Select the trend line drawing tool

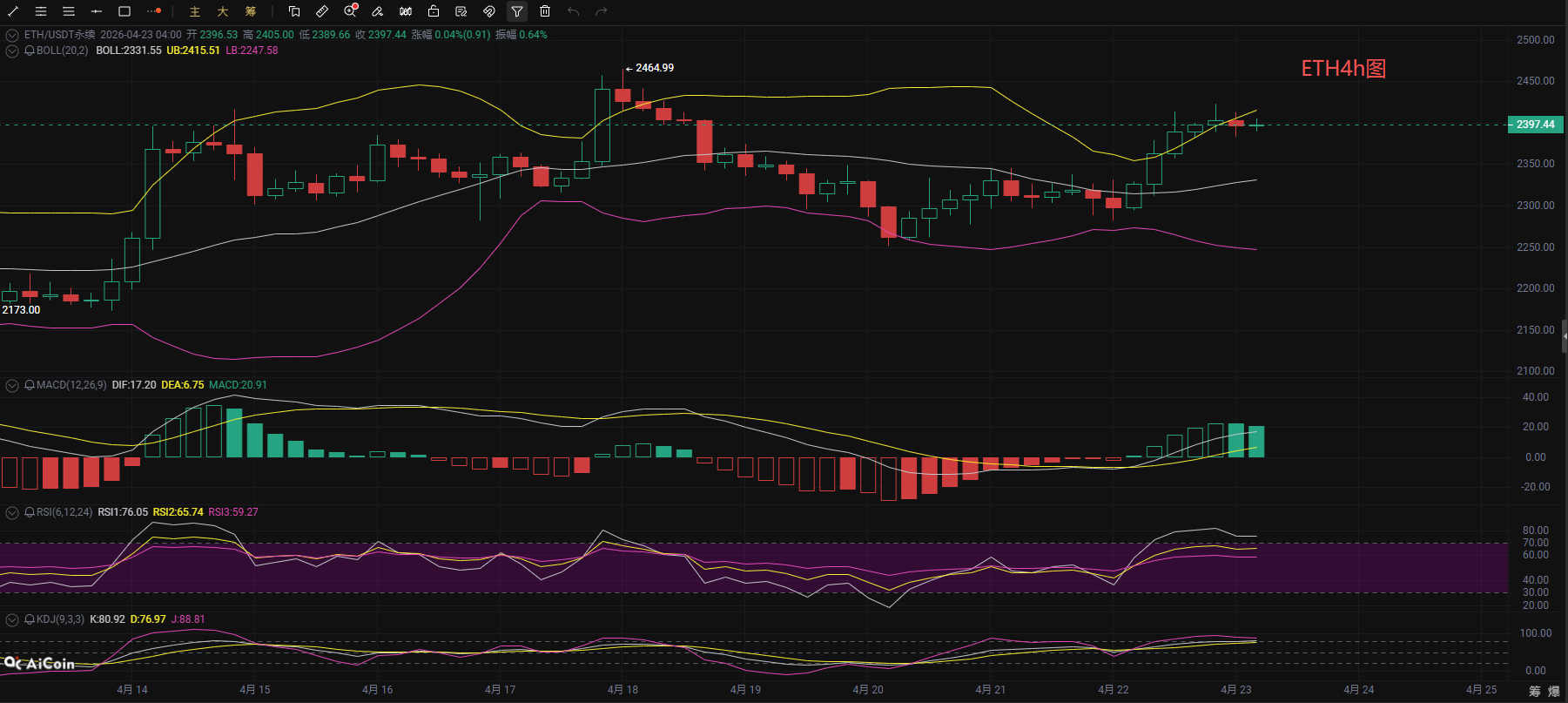click(x=13, y=11)
